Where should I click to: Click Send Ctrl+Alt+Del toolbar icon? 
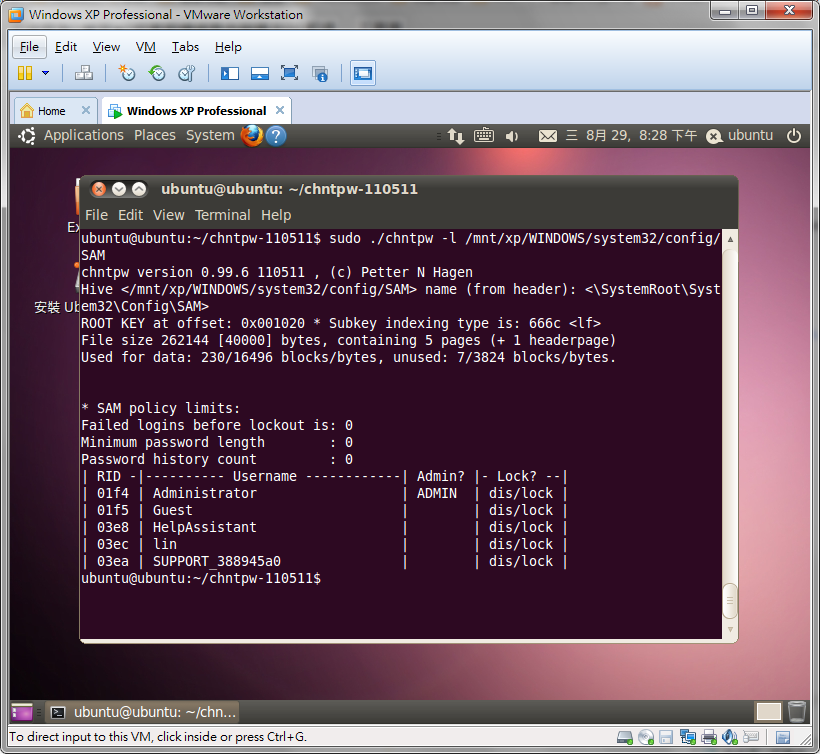point(84,73)
